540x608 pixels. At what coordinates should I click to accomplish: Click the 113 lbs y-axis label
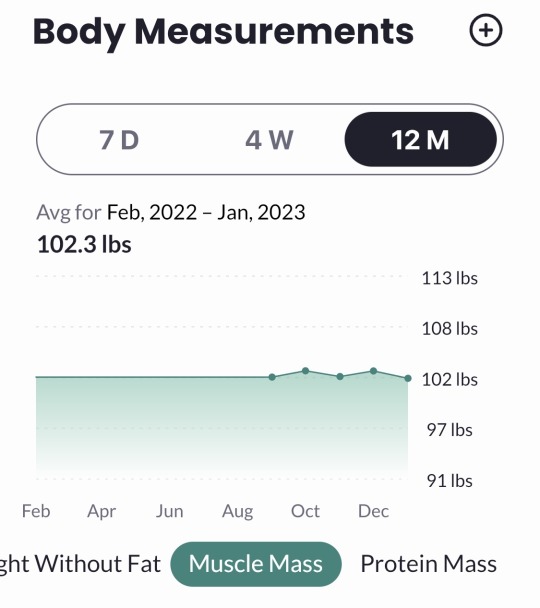click(x=450, y=278)
